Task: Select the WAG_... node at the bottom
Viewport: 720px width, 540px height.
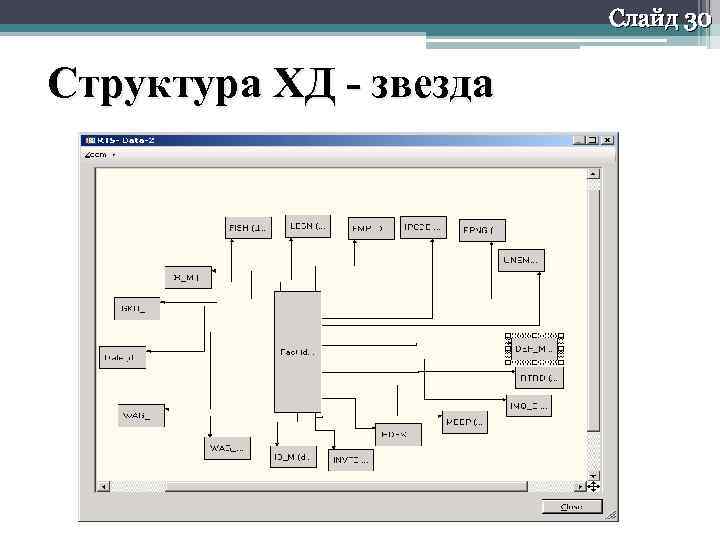Action: click(x=227, y=448)
